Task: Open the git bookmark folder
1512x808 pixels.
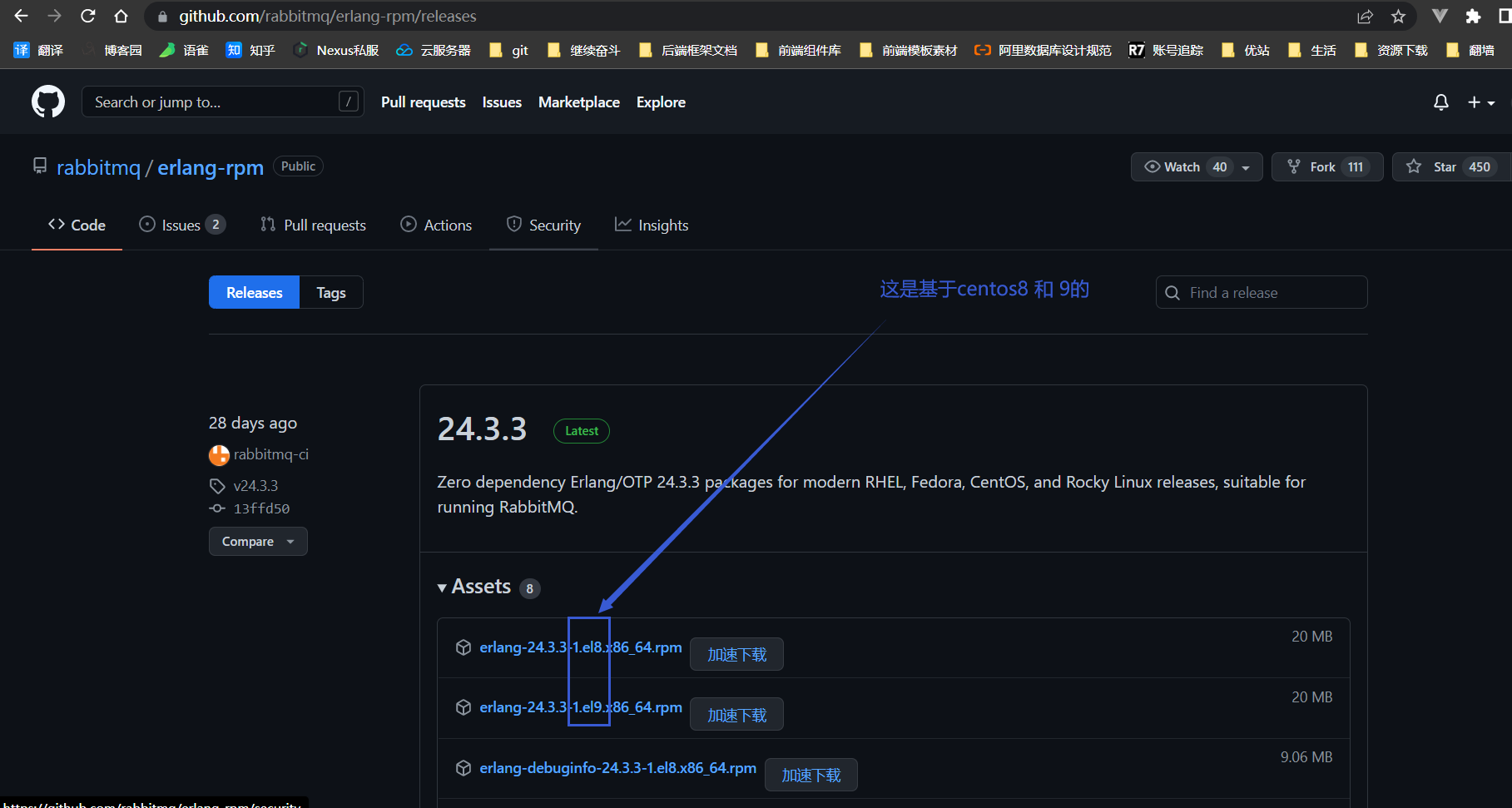Action: tap(508, 50)
